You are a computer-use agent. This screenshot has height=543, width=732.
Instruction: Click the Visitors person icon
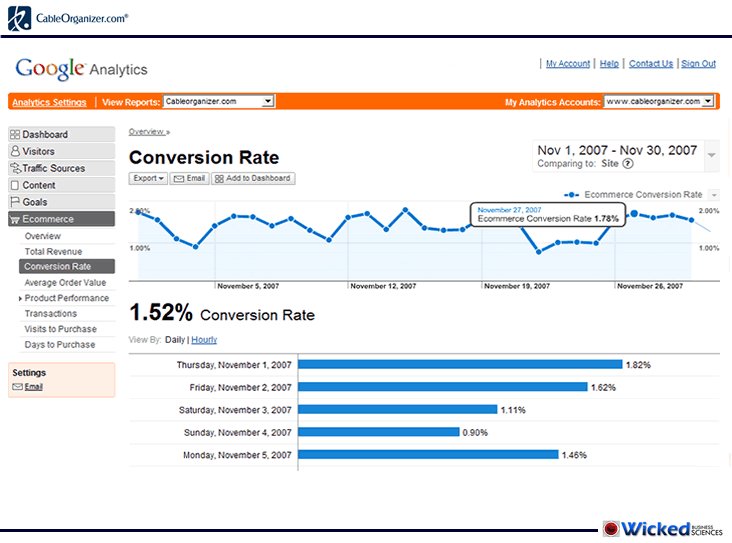pyautogui.click(x=15, y=152)
